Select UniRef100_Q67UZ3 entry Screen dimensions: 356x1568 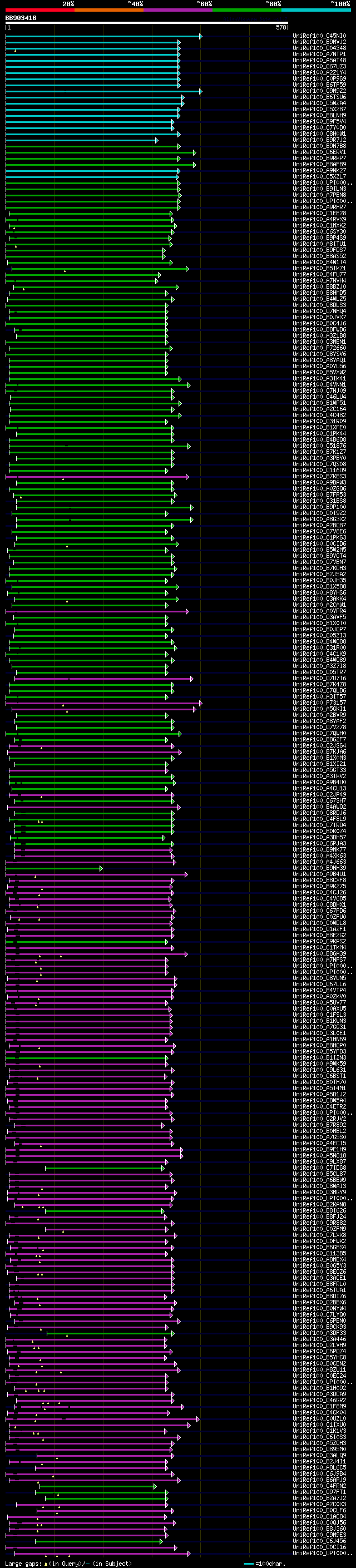(319, 66)
